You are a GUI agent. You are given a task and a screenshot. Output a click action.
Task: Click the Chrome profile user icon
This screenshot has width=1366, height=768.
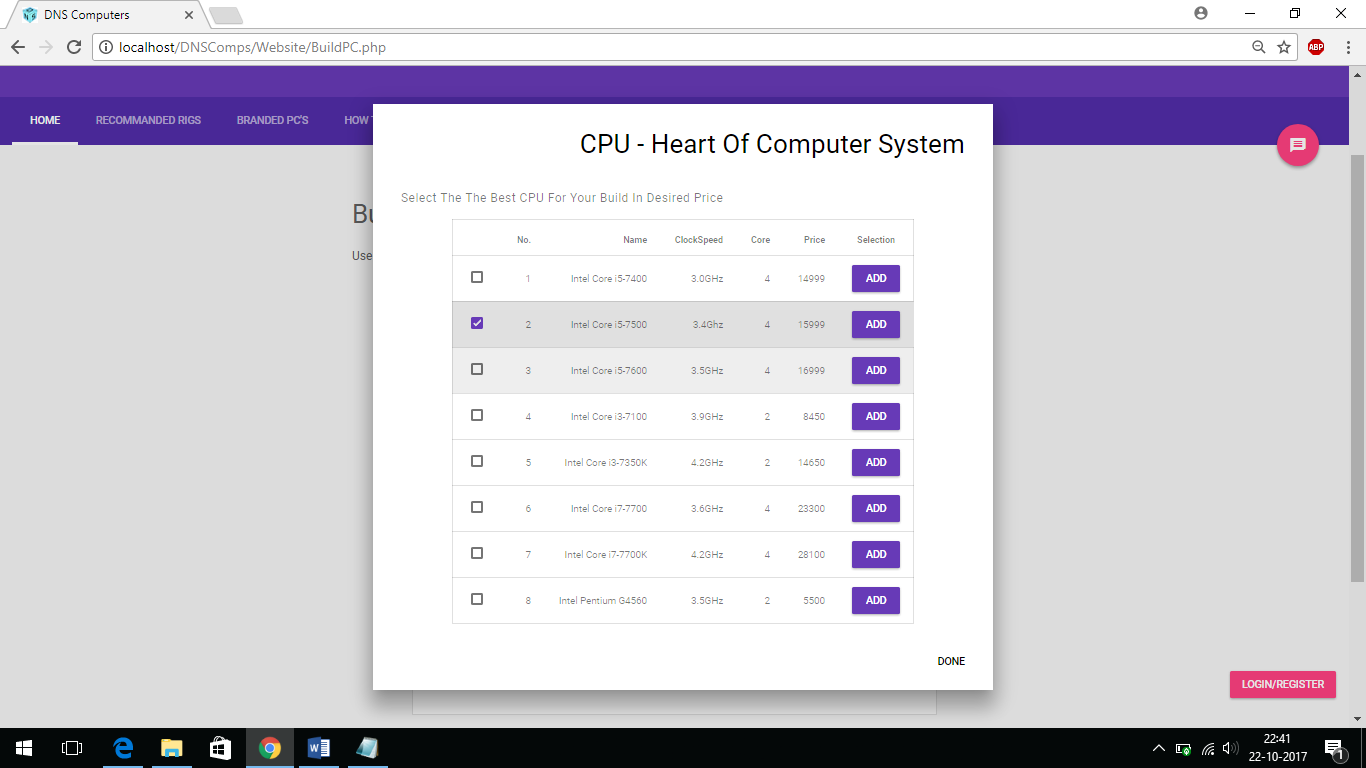1201,13
